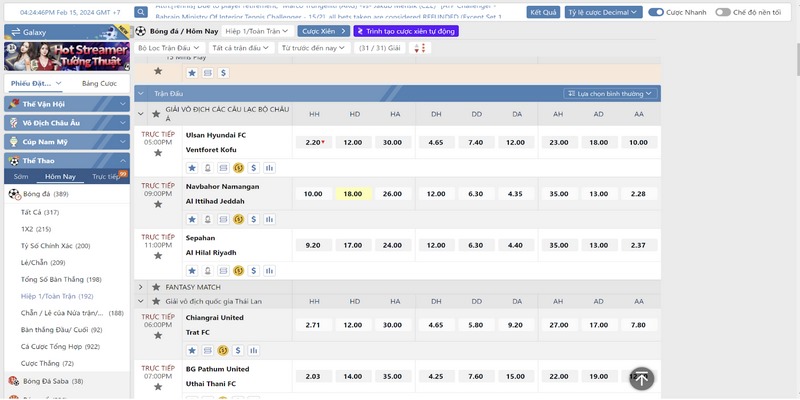Image resolution: width=800 pixels, height=400 pixels.
Task: Click gold coin icon under Chiangrai United match
Action: [x=222, y=351]
